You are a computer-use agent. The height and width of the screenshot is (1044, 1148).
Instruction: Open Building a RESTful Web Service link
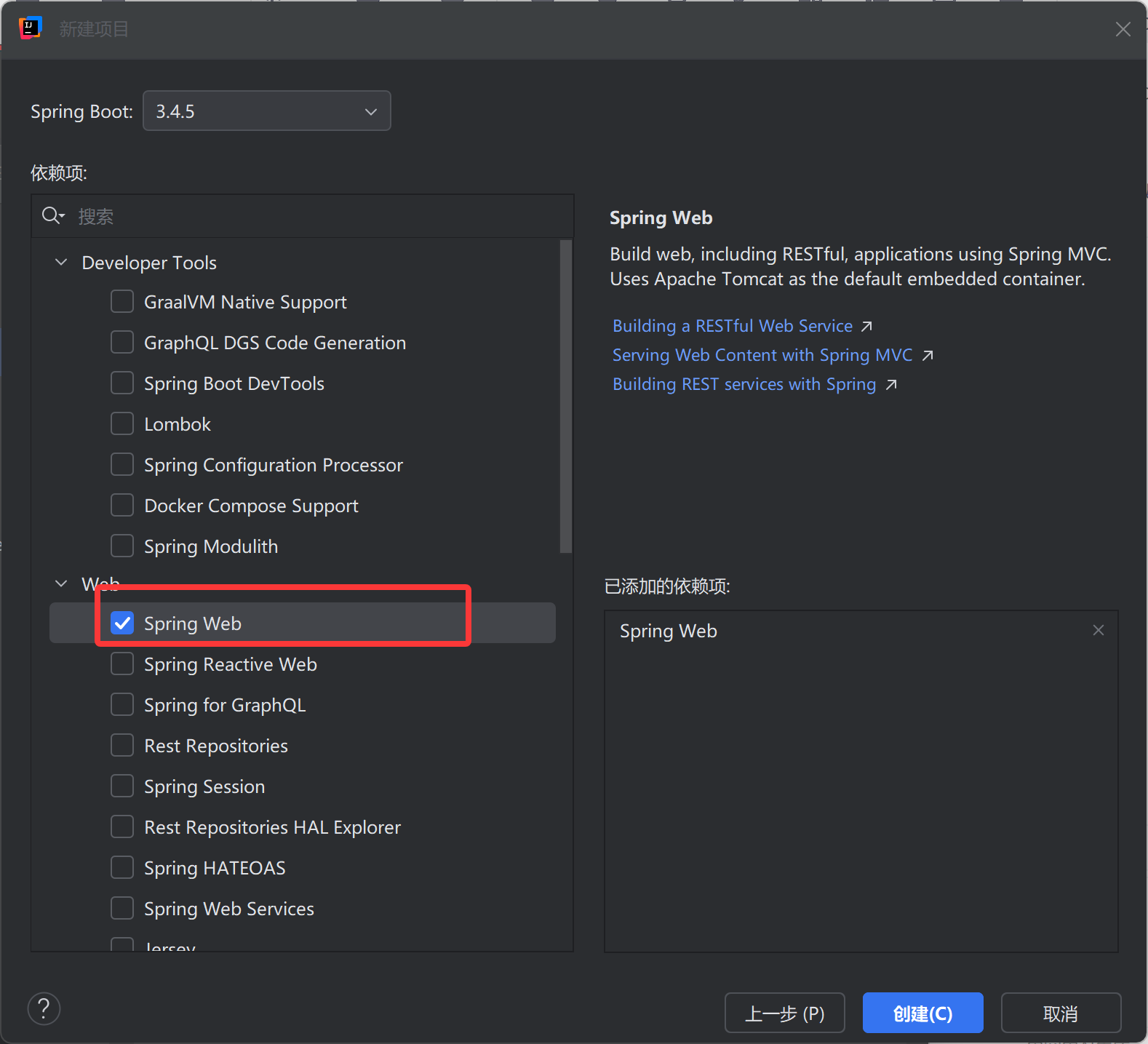733,326
